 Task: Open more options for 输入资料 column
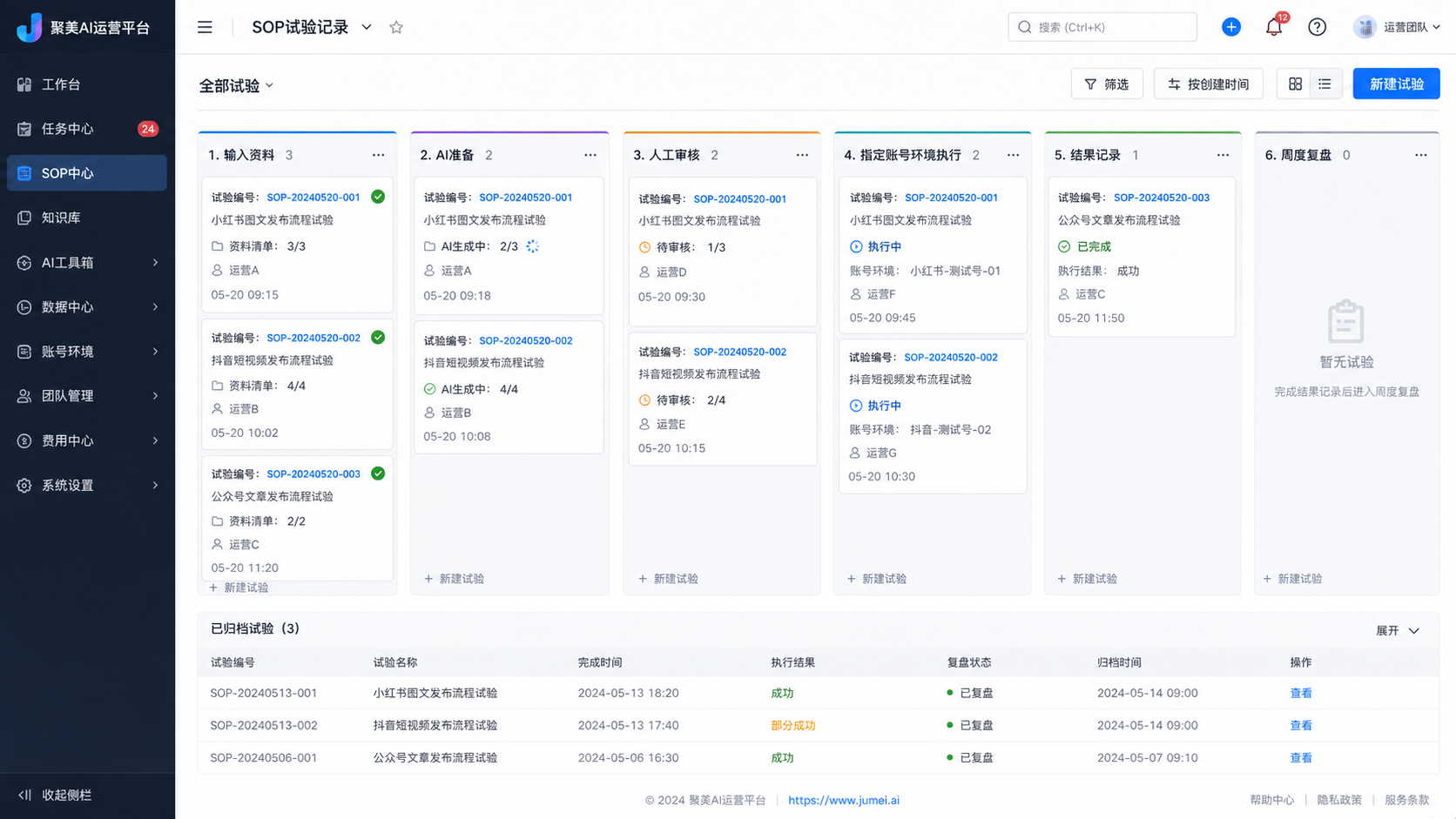(378, 155)
